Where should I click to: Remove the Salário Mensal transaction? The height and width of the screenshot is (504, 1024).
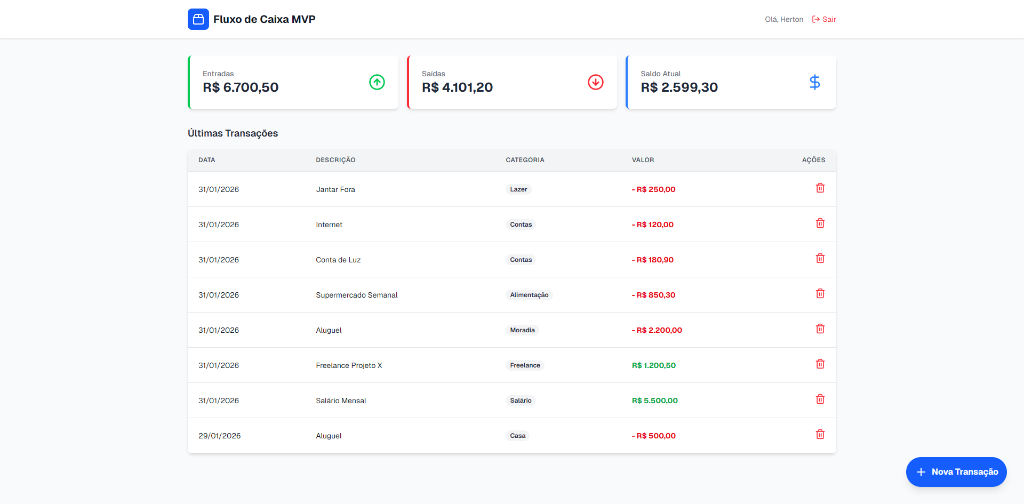[820, 399]
